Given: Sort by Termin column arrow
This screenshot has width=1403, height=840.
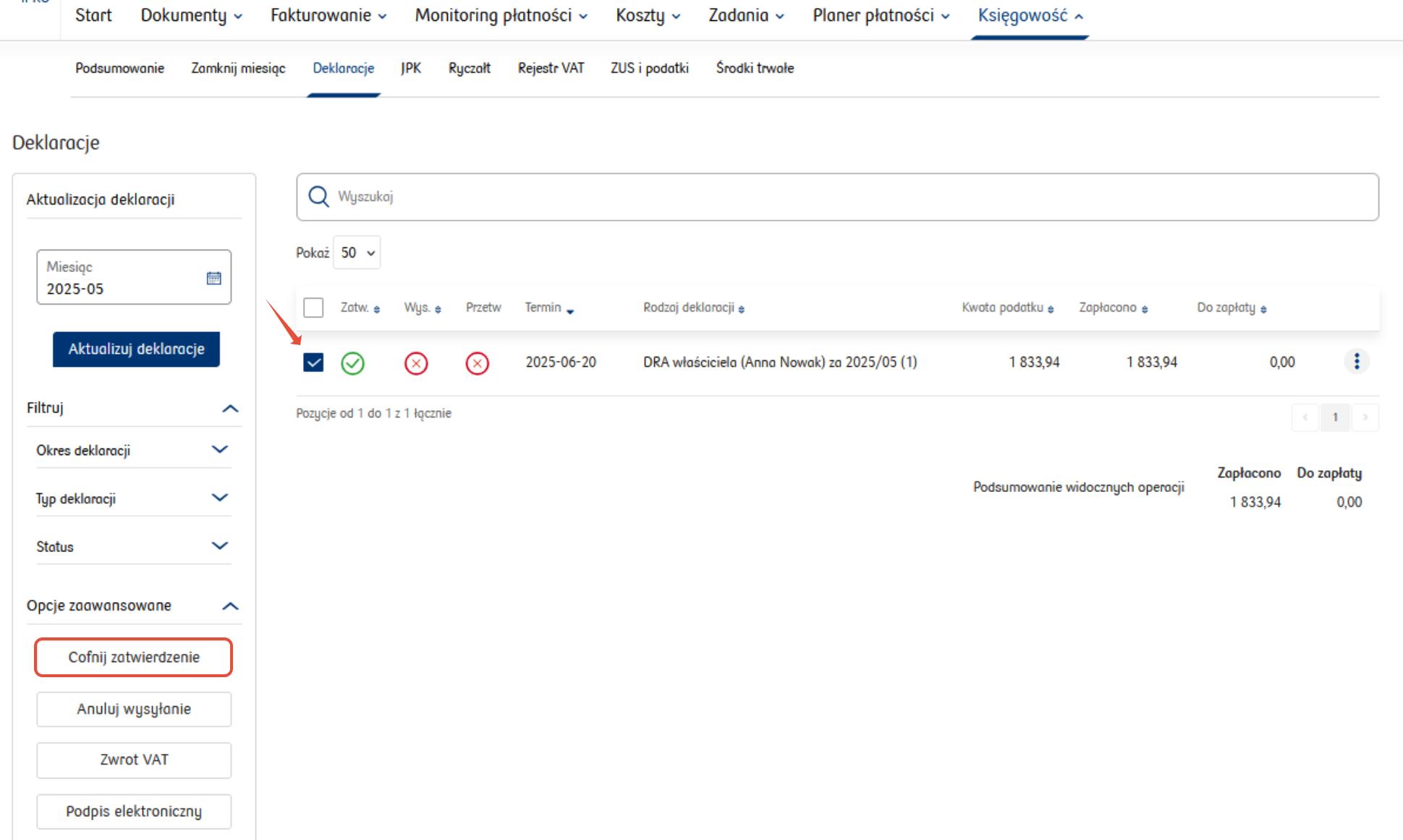Looking at the screenshot, I should [x=570, y=310].
